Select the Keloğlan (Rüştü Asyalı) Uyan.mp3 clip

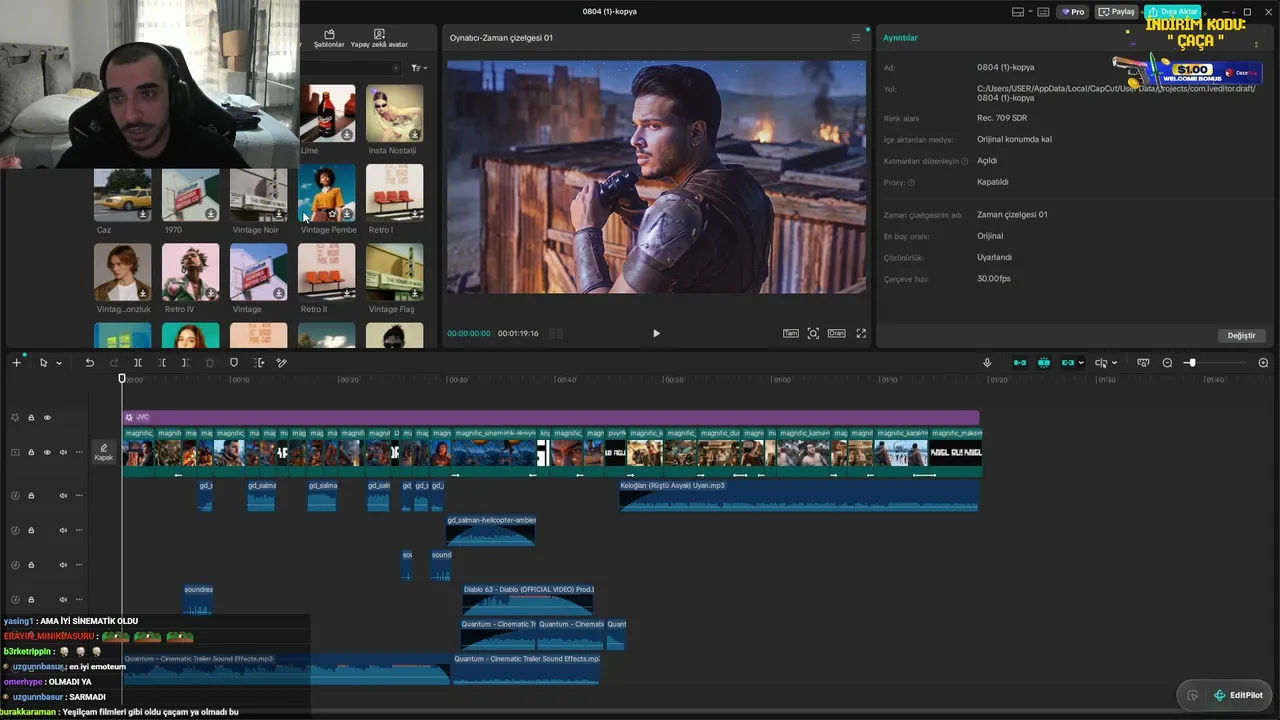799,496
